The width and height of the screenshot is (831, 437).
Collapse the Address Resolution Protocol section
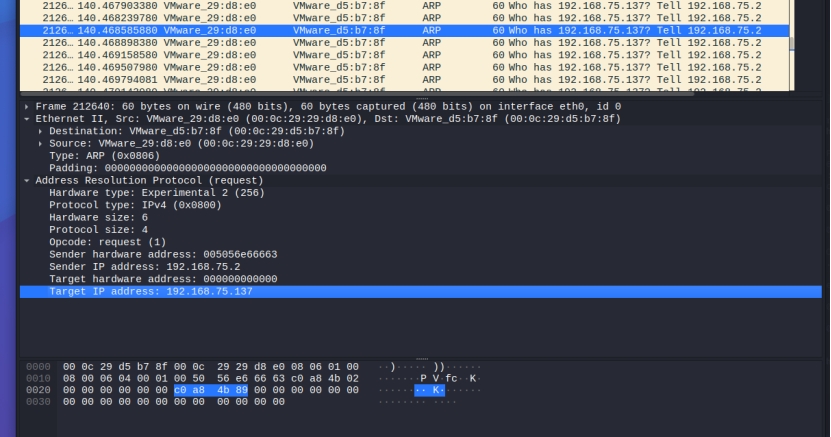(x=26, y=180)
